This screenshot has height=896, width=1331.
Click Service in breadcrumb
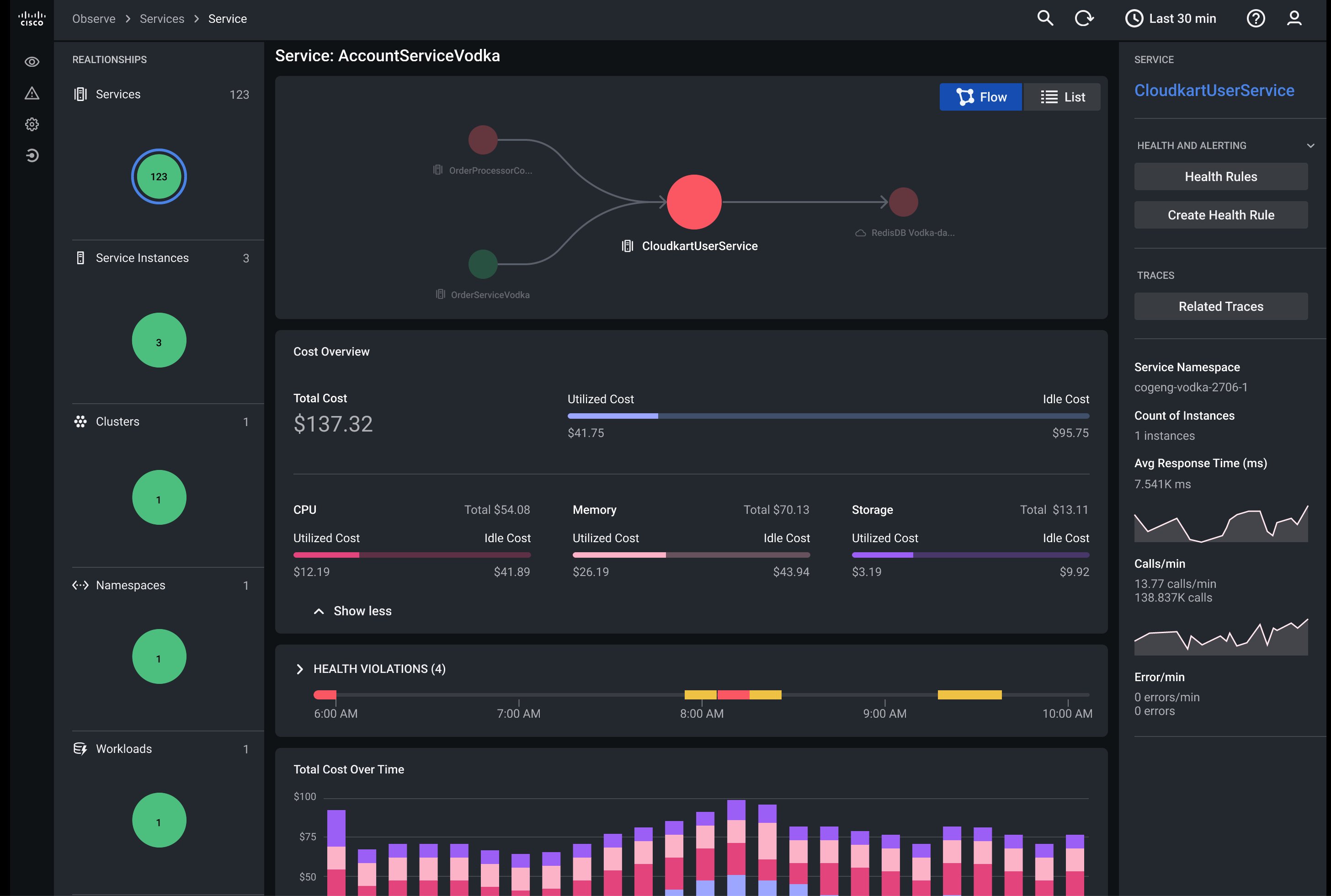[x=227, y=19]
